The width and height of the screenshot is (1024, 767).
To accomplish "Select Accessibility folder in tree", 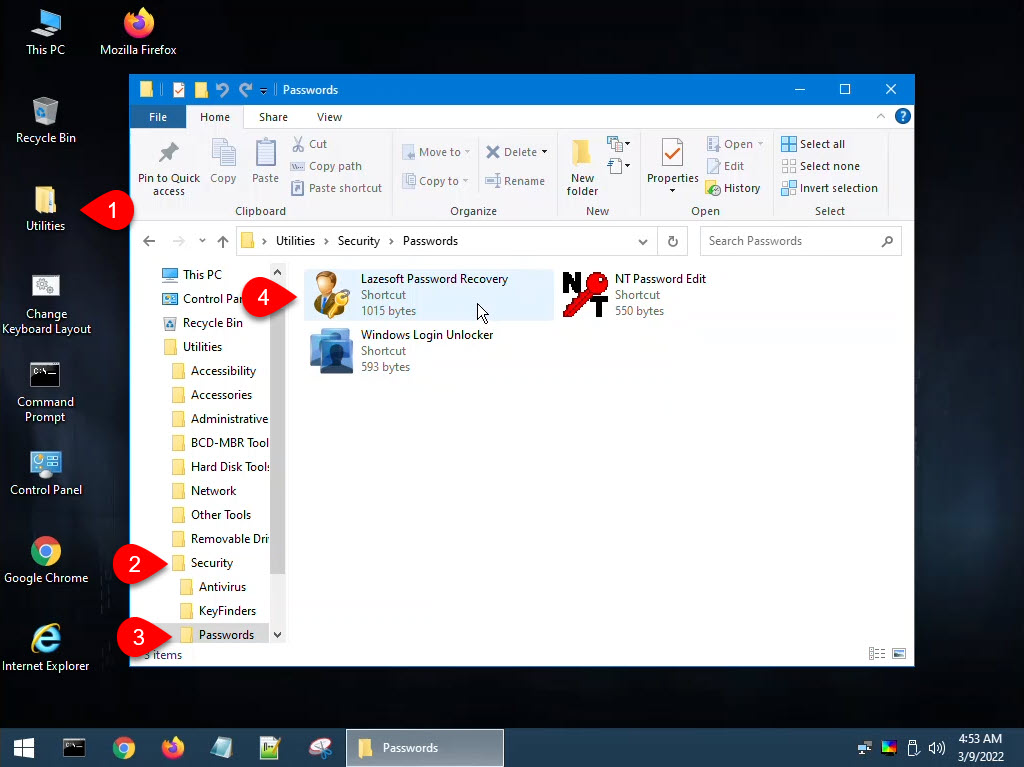I will pyautogui.click(x=214, y=371).
